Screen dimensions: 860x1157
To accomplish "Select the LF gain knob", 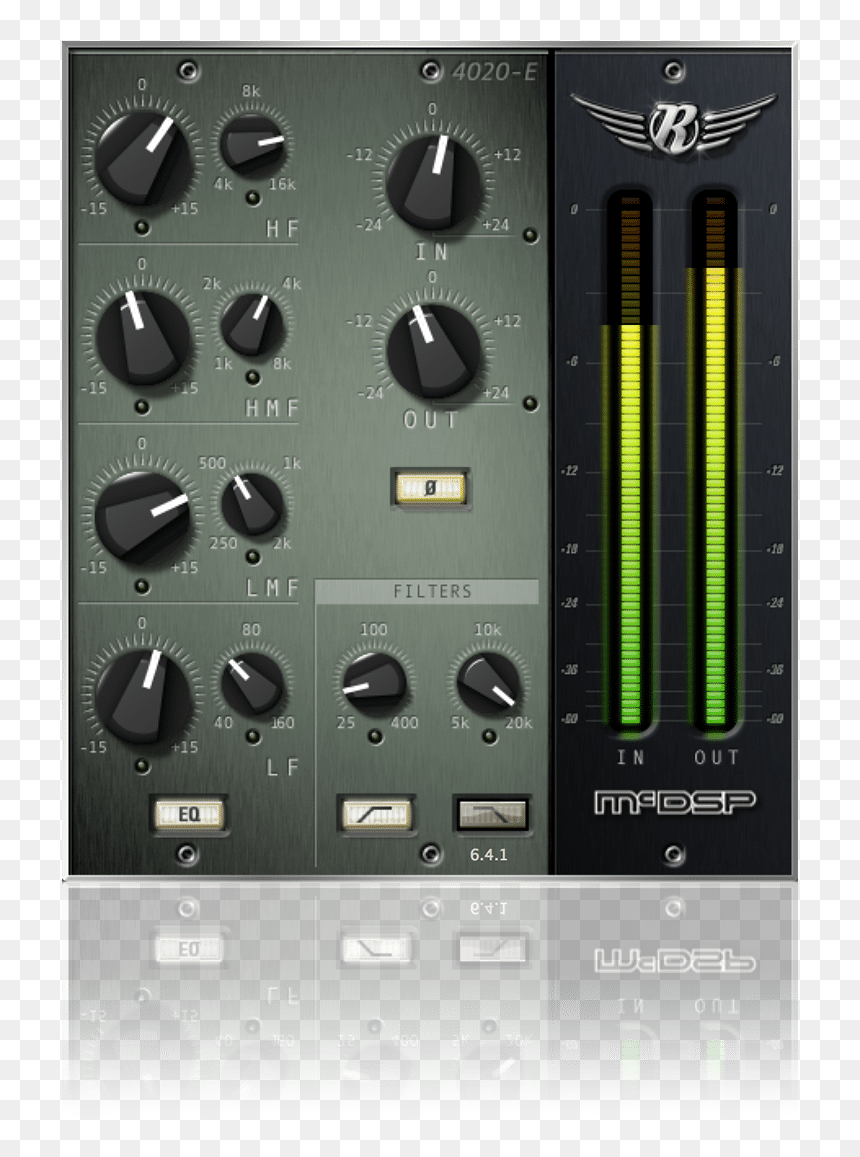I will (142, 696).
